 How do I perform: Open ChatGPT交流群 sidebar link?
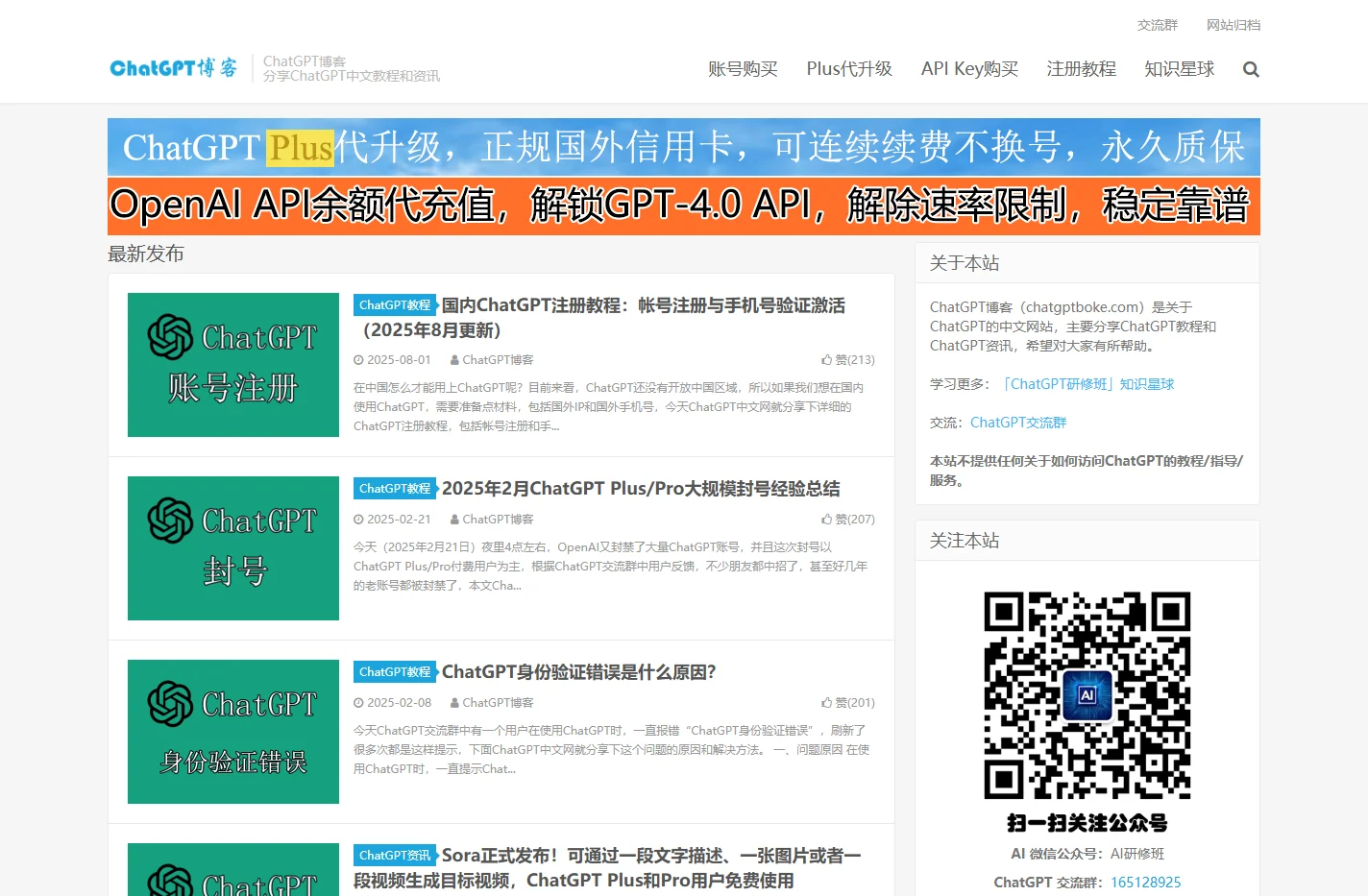click(x=1018, y=423)
